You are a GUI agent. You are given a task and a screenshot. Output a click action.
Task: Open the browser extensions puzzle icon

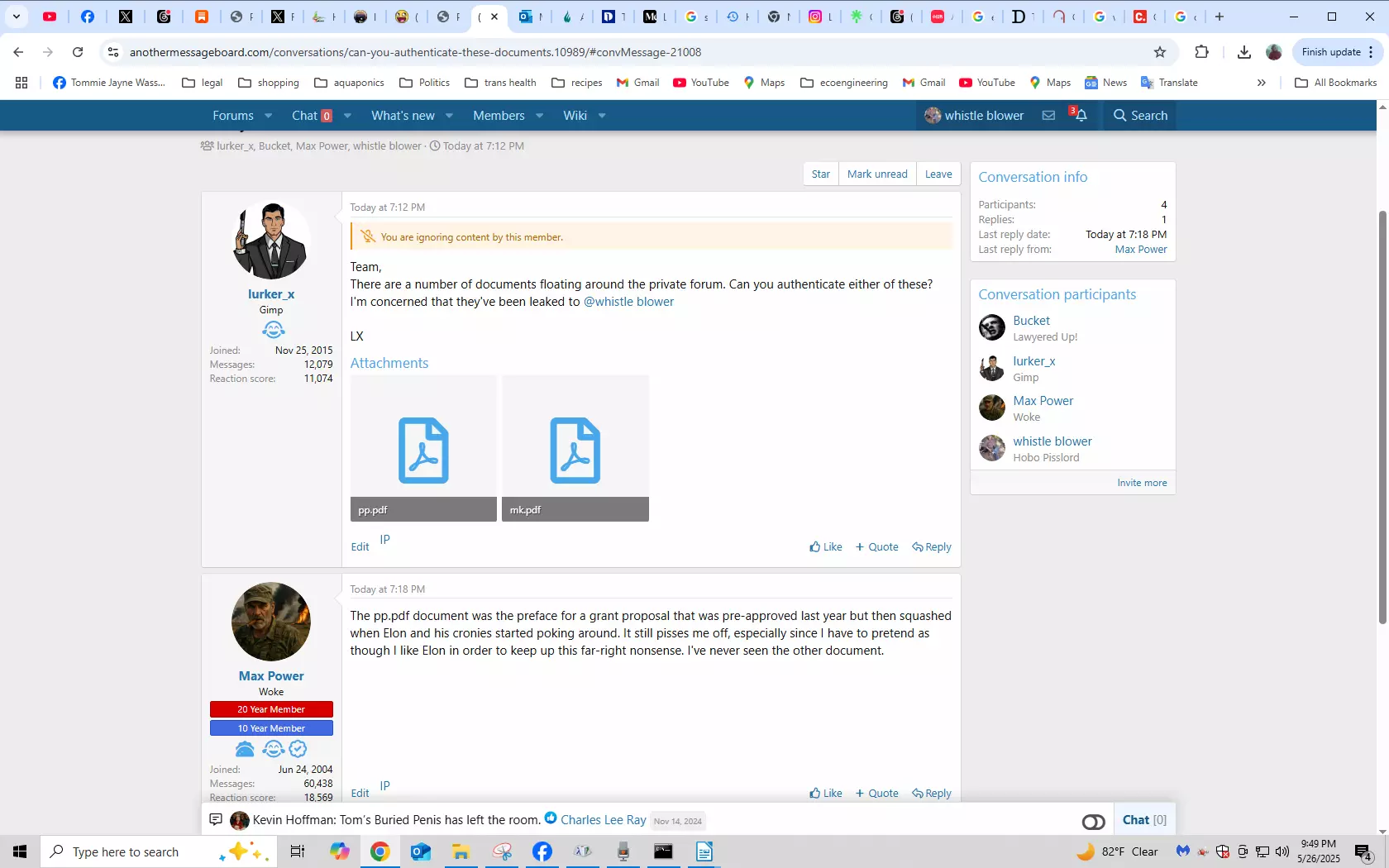1201,52
